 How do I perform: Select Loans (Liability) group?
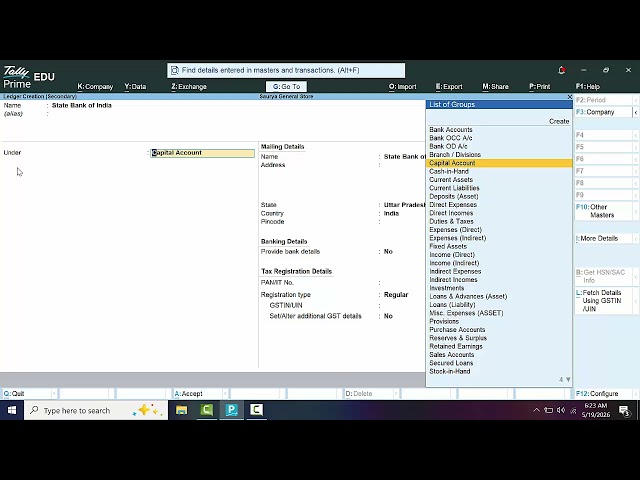coord(499,305)
